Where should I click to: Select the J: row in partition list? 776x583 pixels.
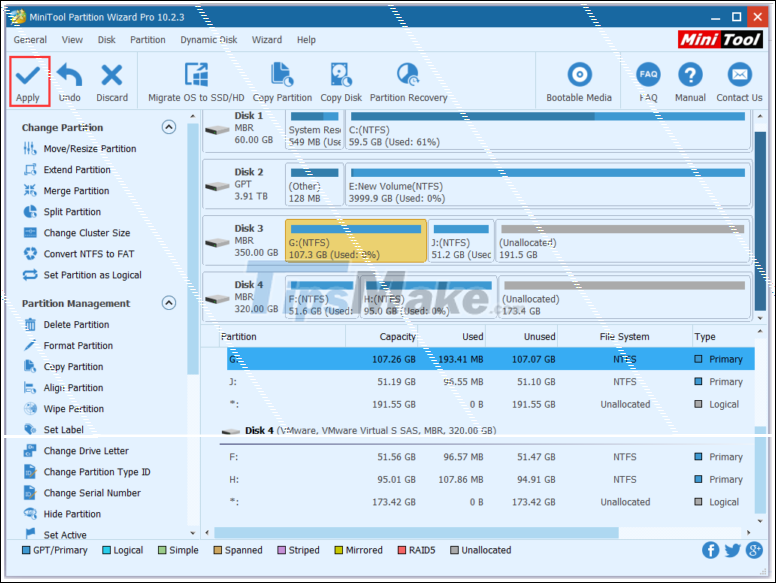pos(491,382)
